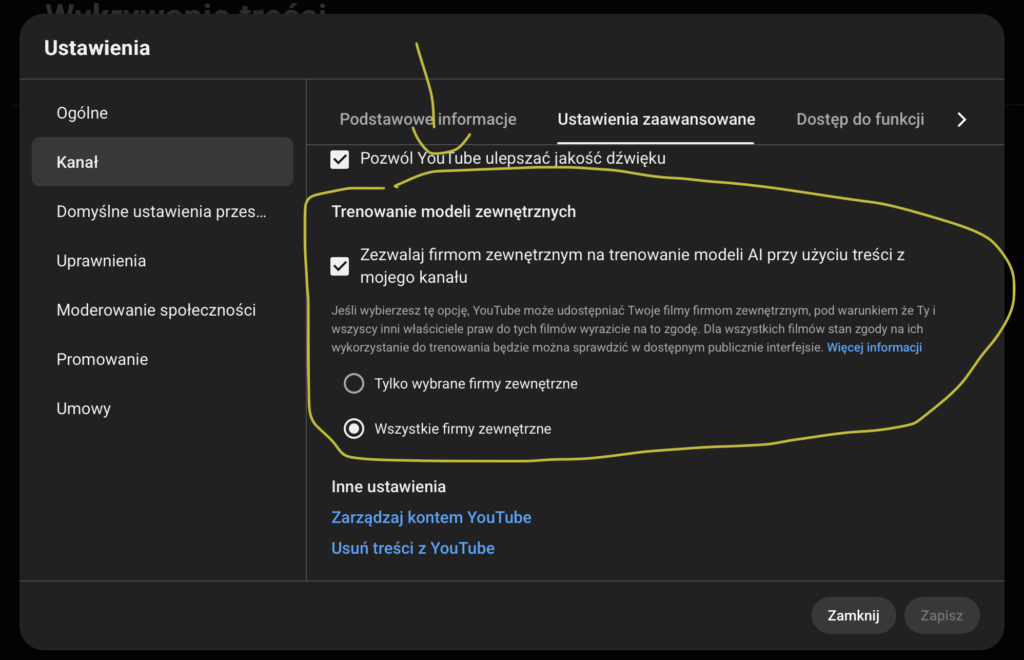Close the dialog with Zamknij
The height and width of the screenshot is (660, 1024).
coord(854,616)
